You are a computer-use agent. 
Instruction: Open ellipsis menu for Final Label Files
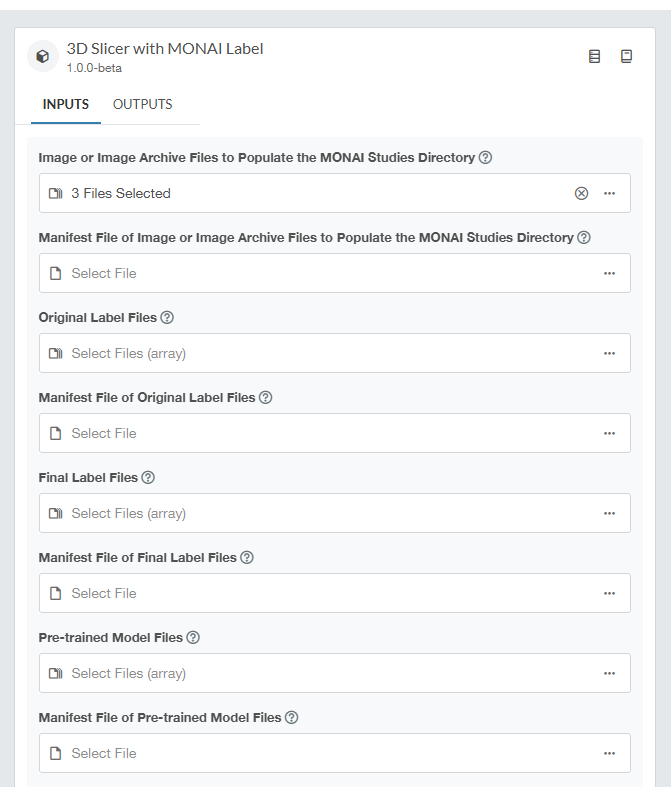coord(609,513)
